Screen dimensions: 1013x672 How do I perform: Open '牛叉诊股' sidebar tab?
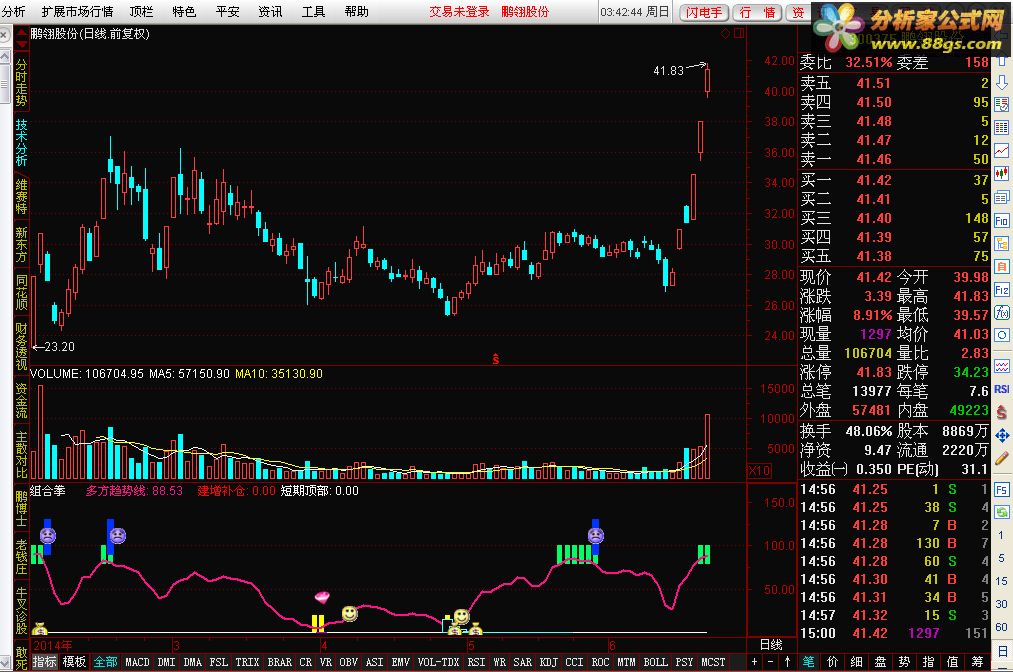click(21, 611)
